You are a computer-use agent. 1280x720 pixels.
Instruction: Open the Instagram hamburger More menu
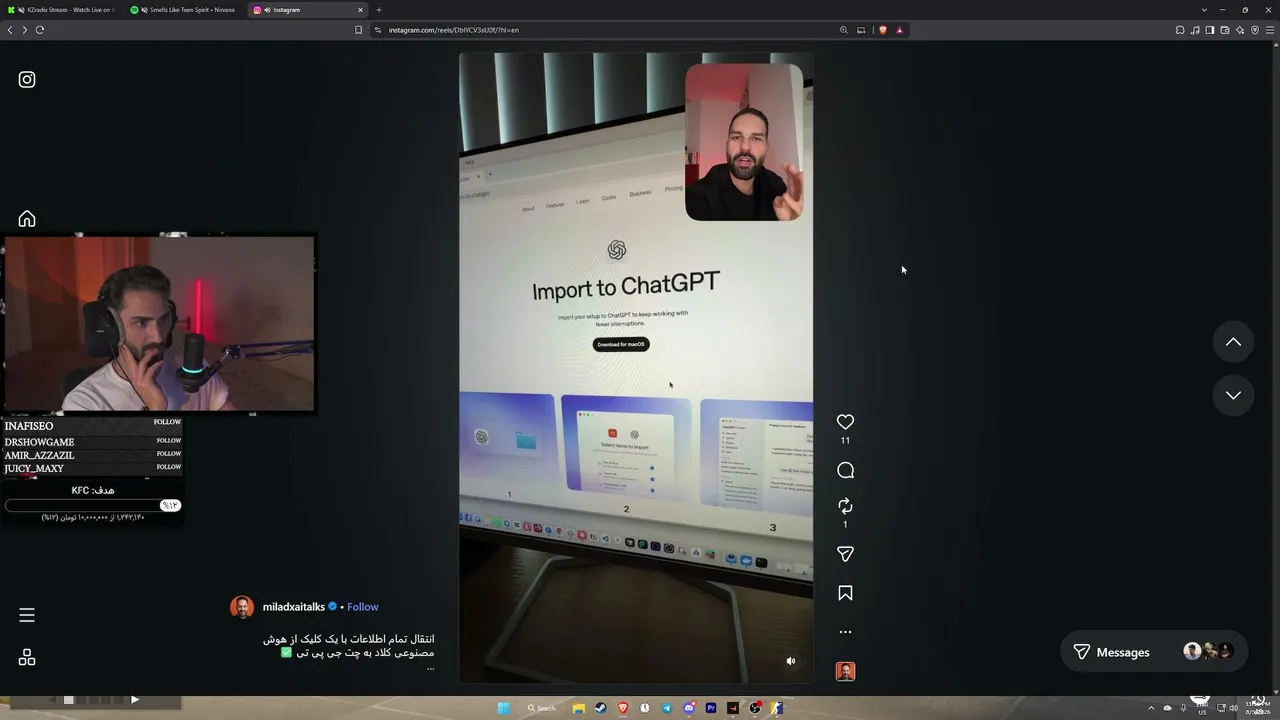tap(27, 615)
